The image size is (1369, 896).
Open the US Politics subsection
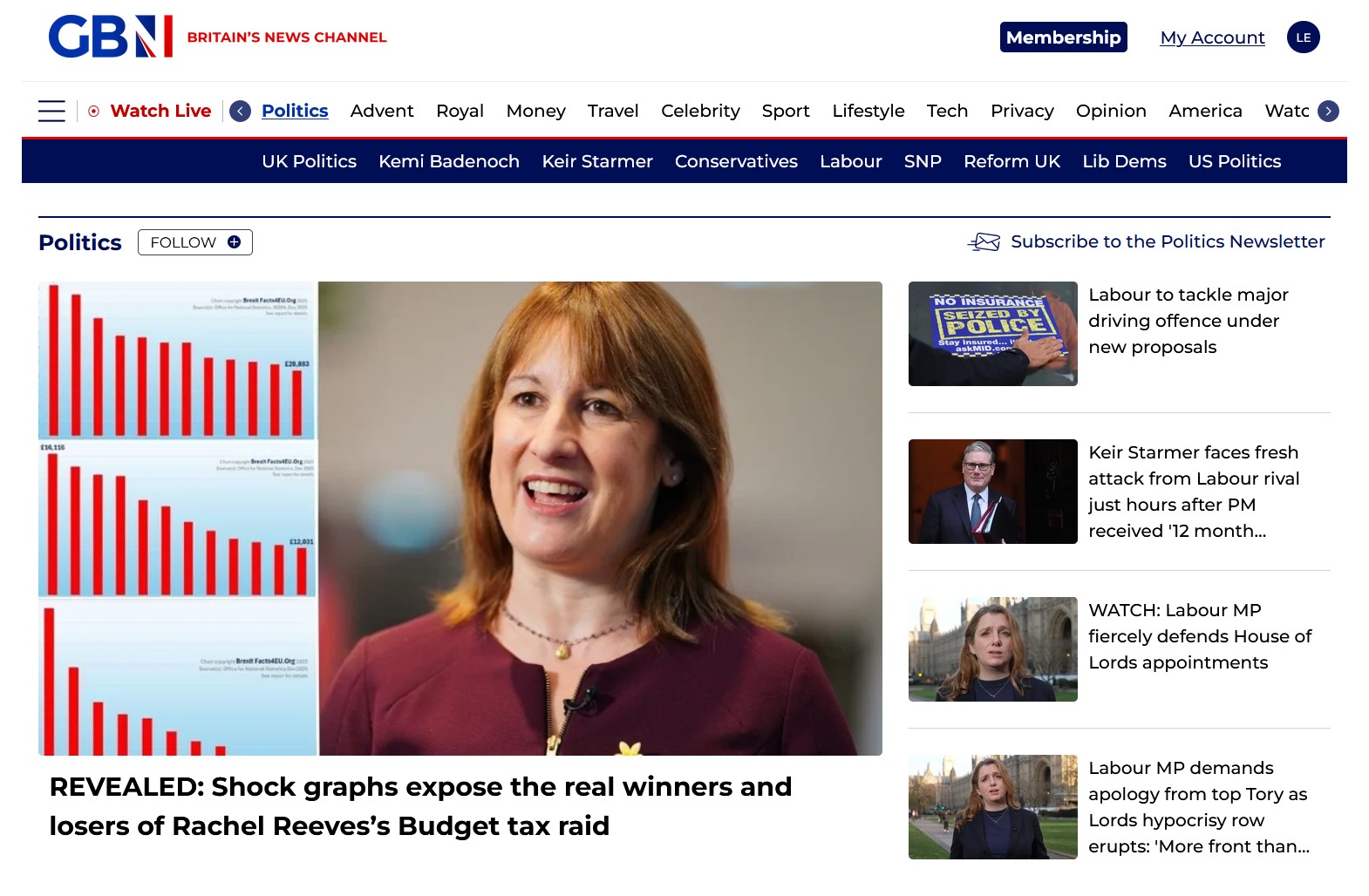coord(1234,161)
